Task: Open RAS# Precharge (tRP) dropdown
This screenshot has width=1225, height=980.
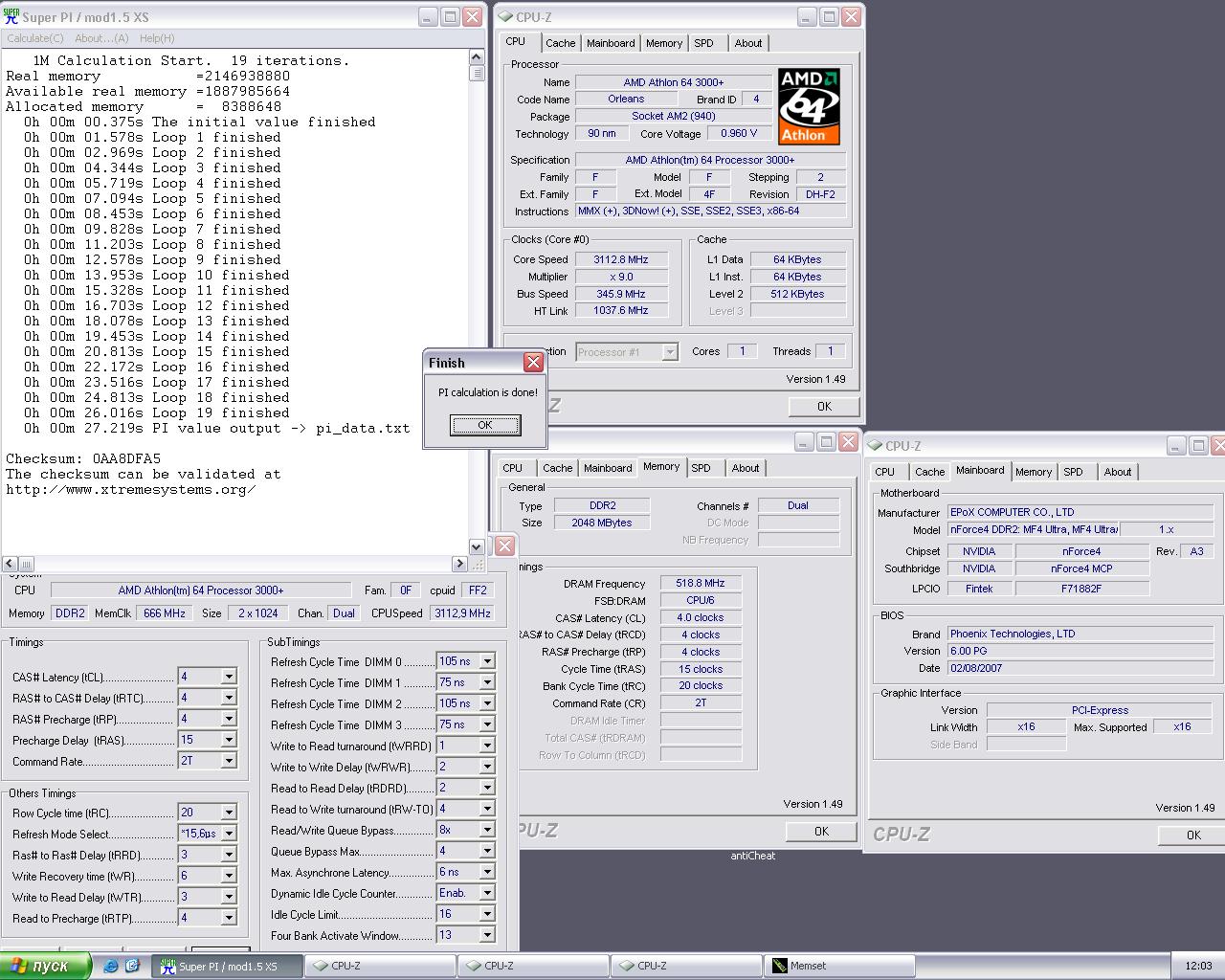Action: 229,719
